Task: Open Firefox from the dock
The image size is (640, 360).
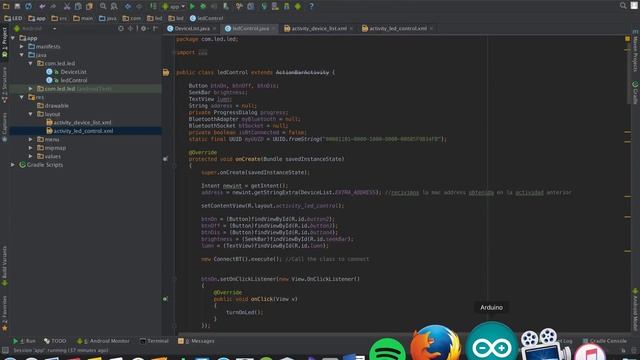Action: pyautogui.click(x=436, y=343)
